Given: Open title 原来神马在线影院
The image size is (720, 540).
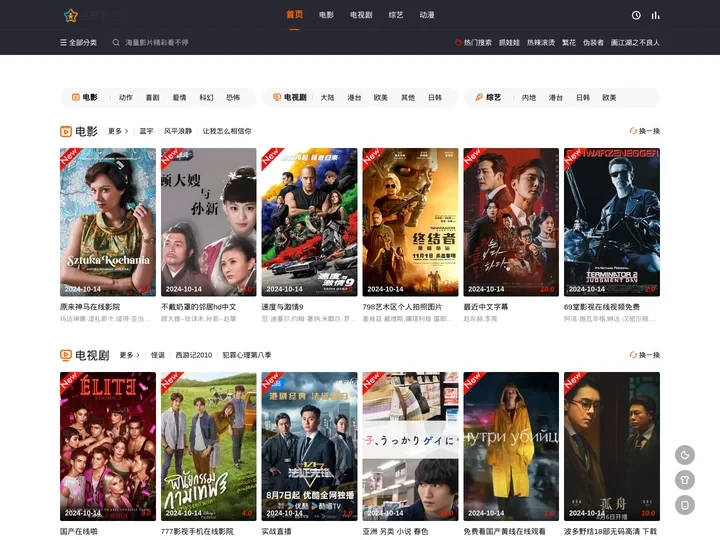Looking at the screenshot, I should click(x=90, y=307).
